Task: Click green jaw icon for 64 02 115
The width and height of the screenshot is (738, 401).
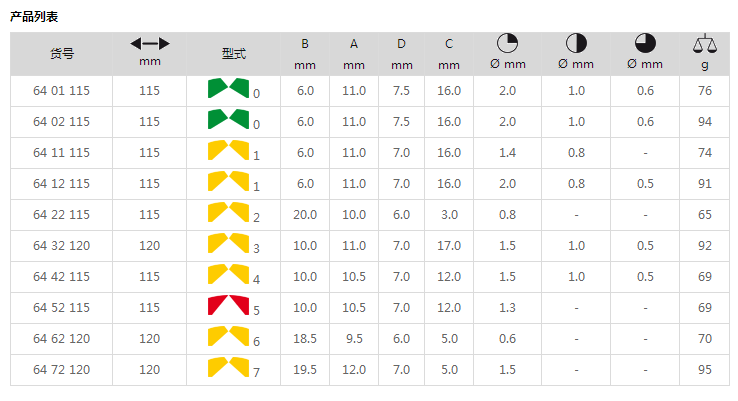Action: point(228,120)
